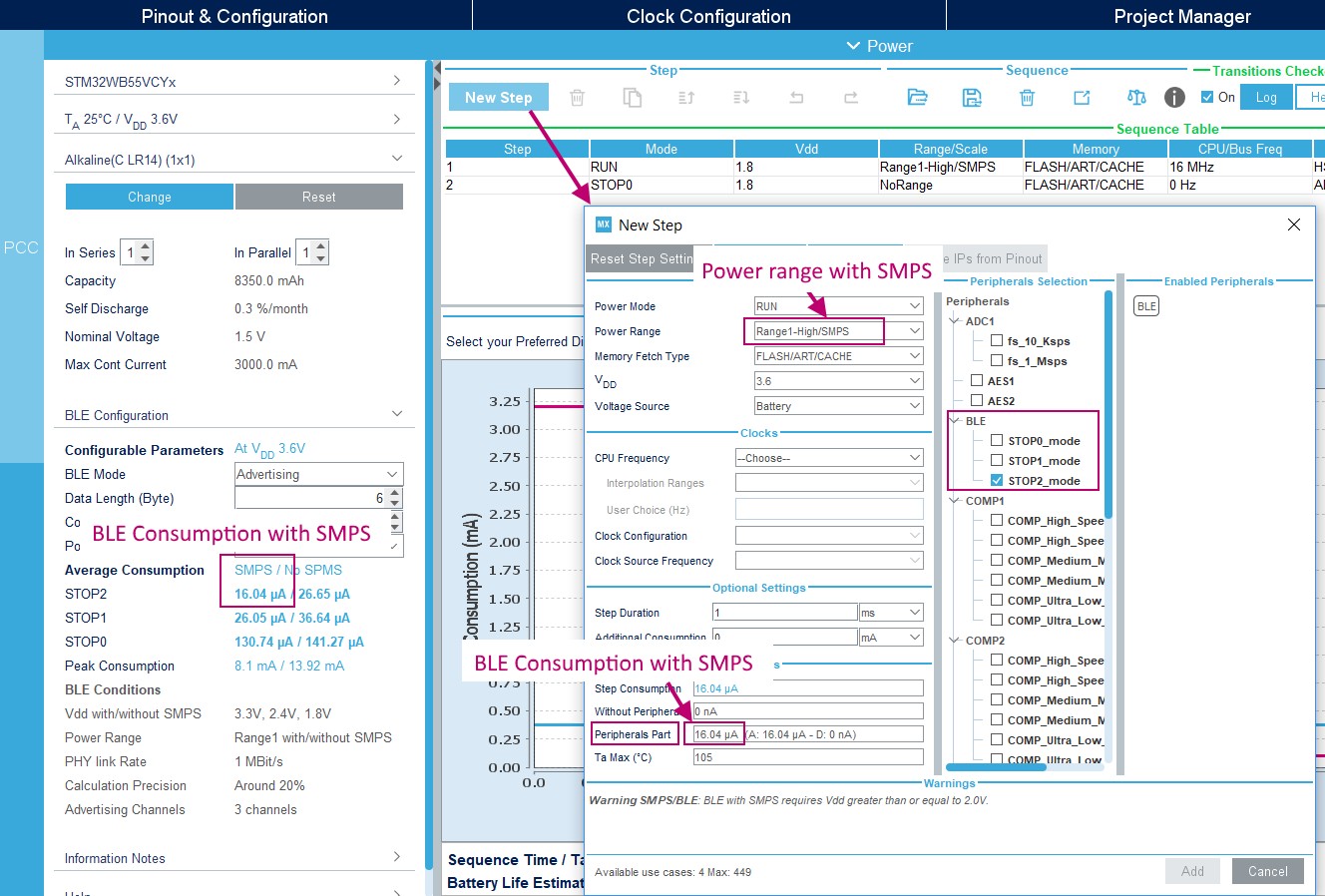Image resolution: width=1325 pixels, height=896 pixels.
Task: Click Reset Step Settings button
Action: 641,258
